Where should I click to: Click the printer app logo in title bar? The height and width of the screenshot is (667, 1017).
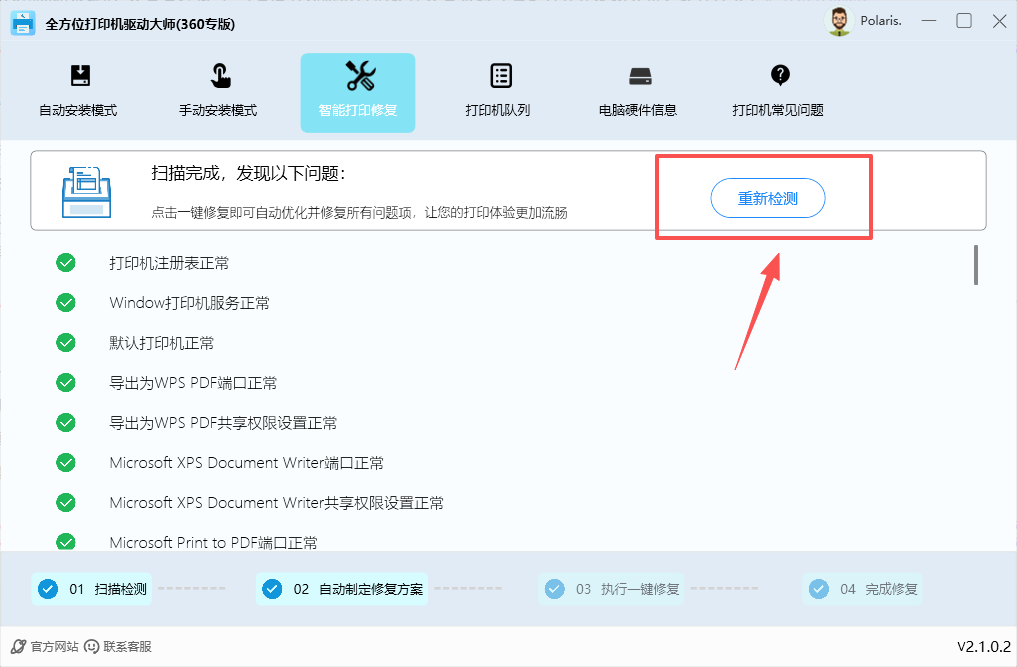pyautogui.click(x=22, y=20)
